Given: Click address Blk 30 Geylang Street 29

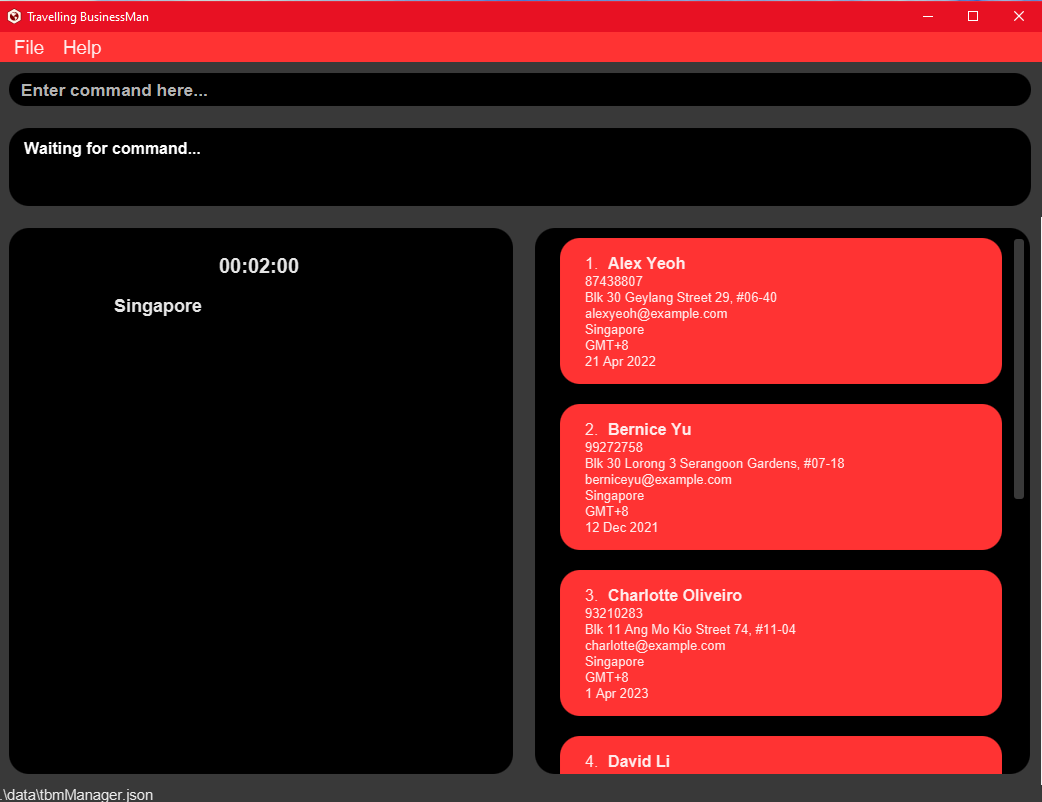Looking at the screenshot, I should click(680, 297).
